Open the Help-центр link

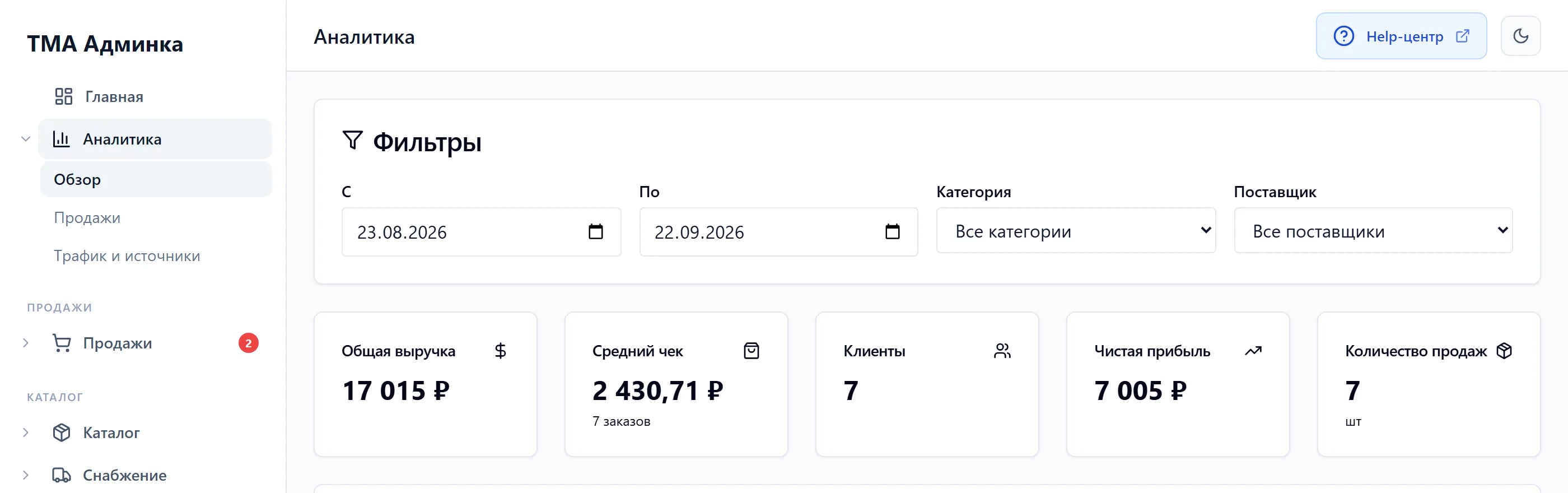tap(1401, 36)
